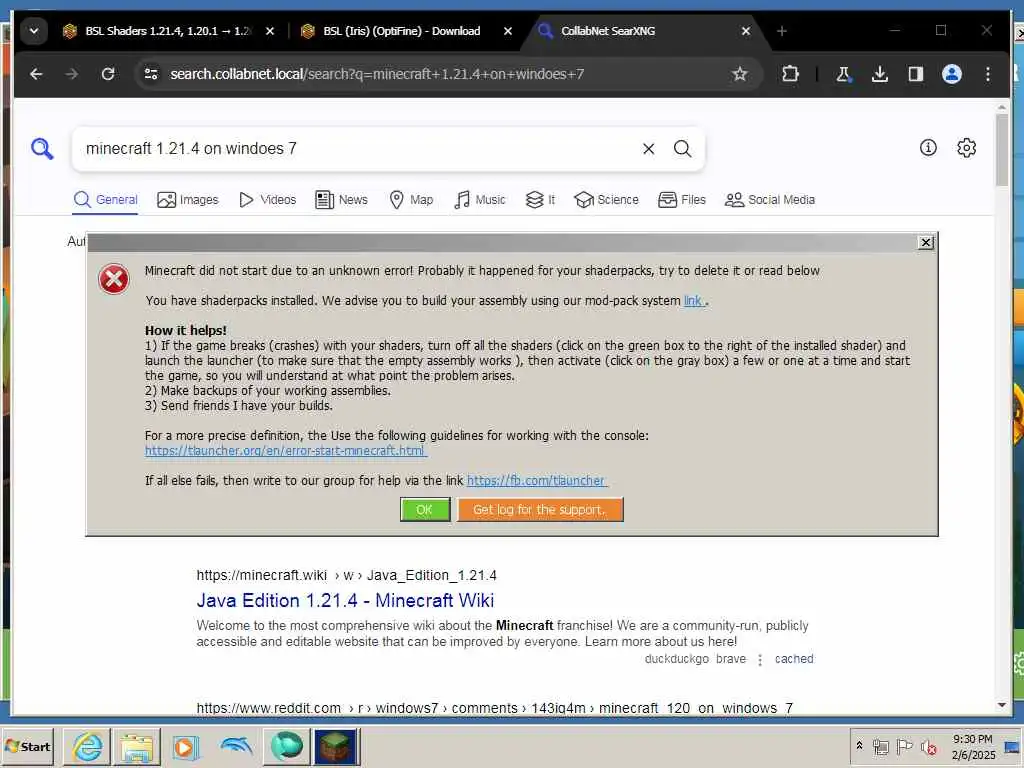Screen dimensions: 1024x768
Task: Follow the mod-pack system link
Action: click(694, 300)
